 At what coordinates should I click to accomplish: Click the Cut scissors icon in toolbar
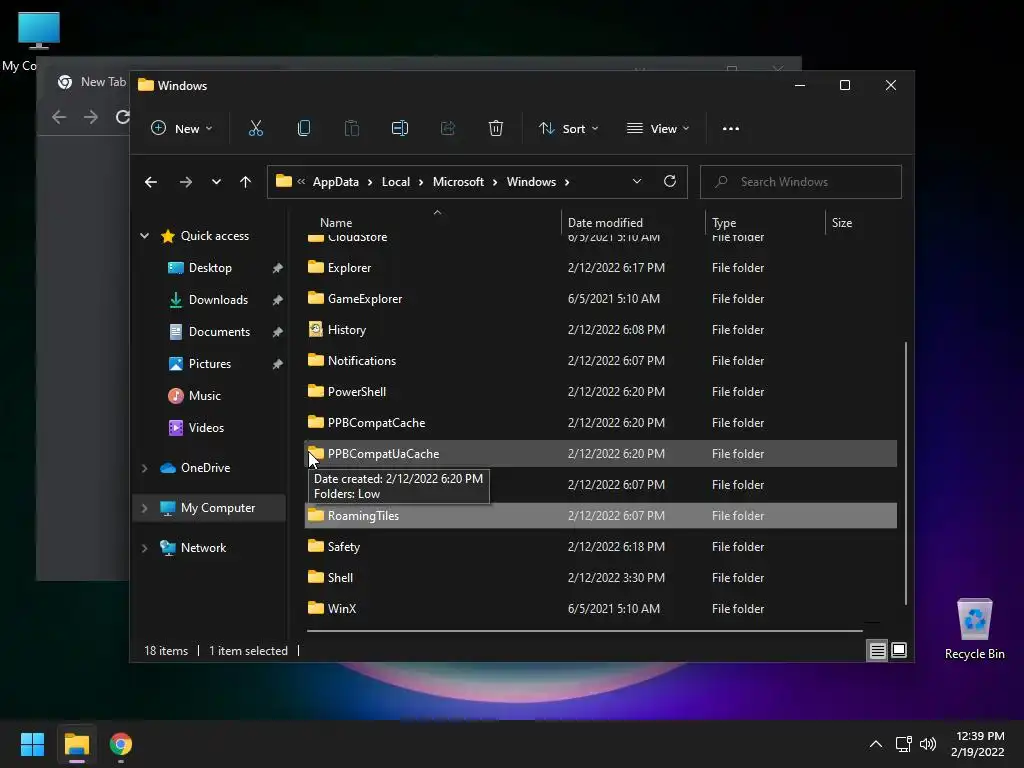tap(255, 129)
